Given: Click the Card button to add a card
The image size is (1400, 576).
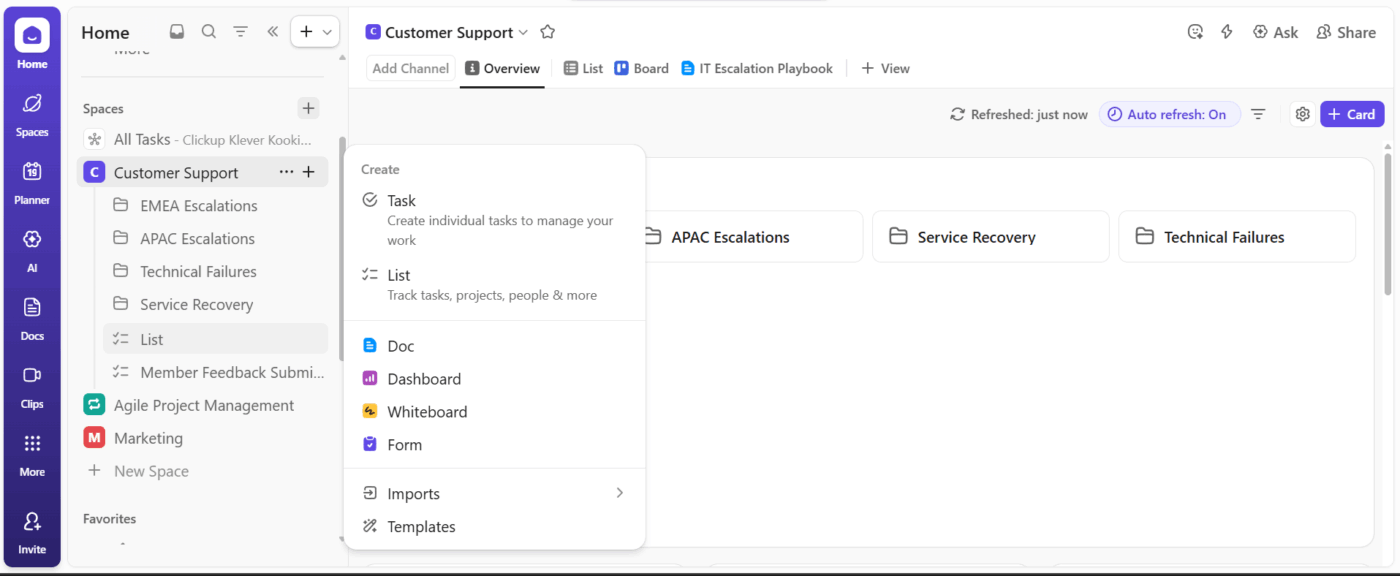Looking at the screenshot, I should (x=1351, y=113).
